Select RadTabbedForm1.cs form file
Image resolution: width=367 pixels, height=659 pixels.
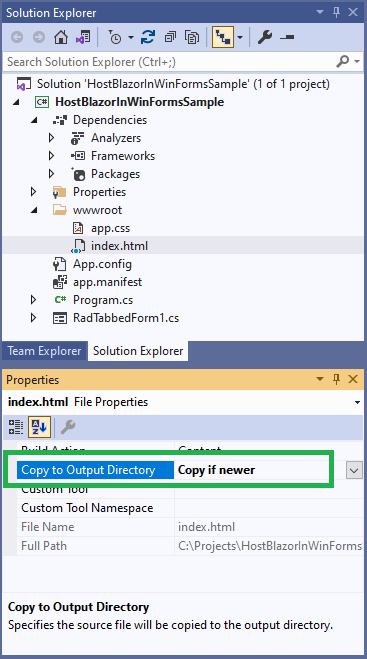point(126,318)
